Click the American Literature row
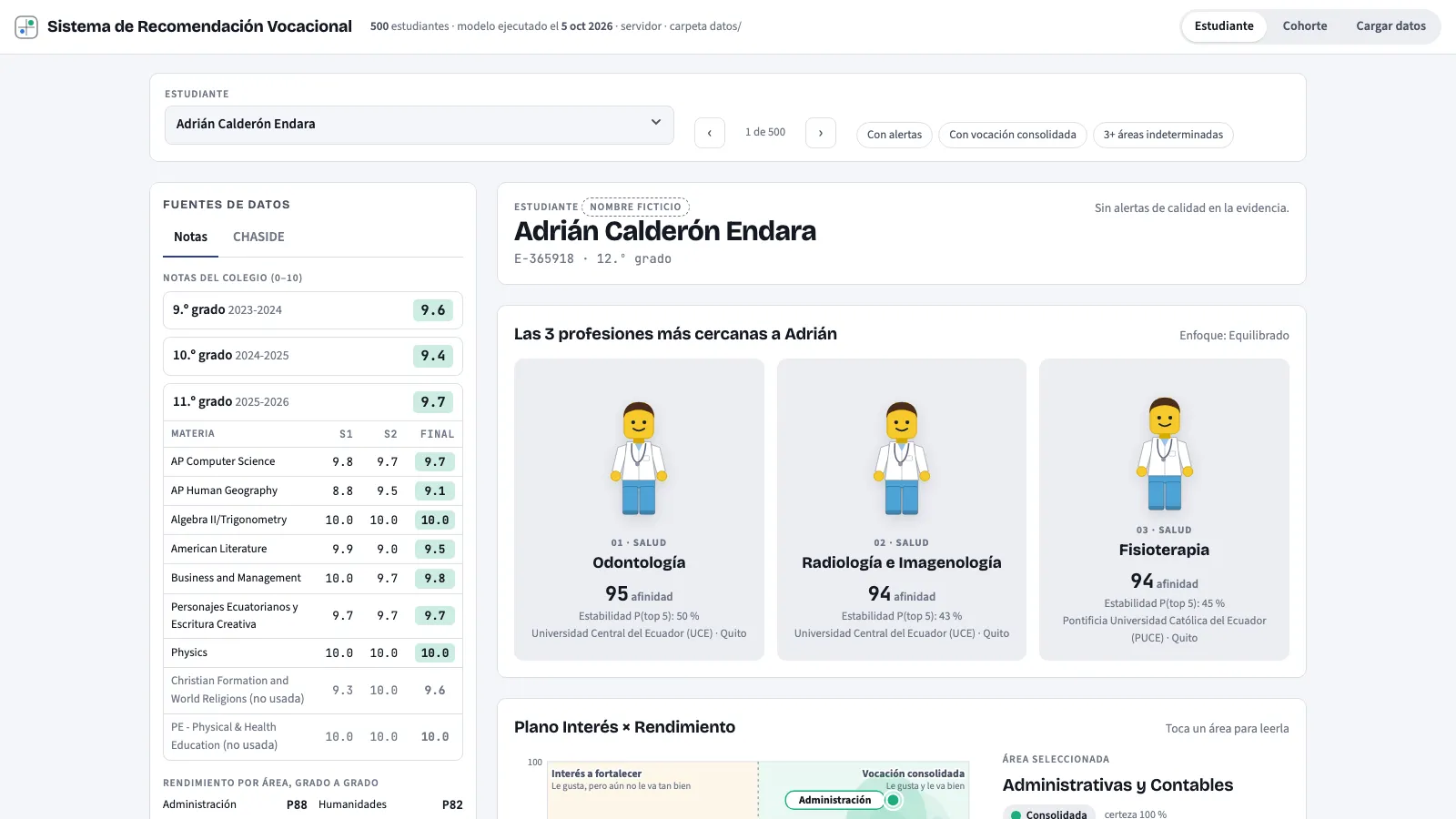Screen dimensions: 1456x819 [x=313, y=550]
